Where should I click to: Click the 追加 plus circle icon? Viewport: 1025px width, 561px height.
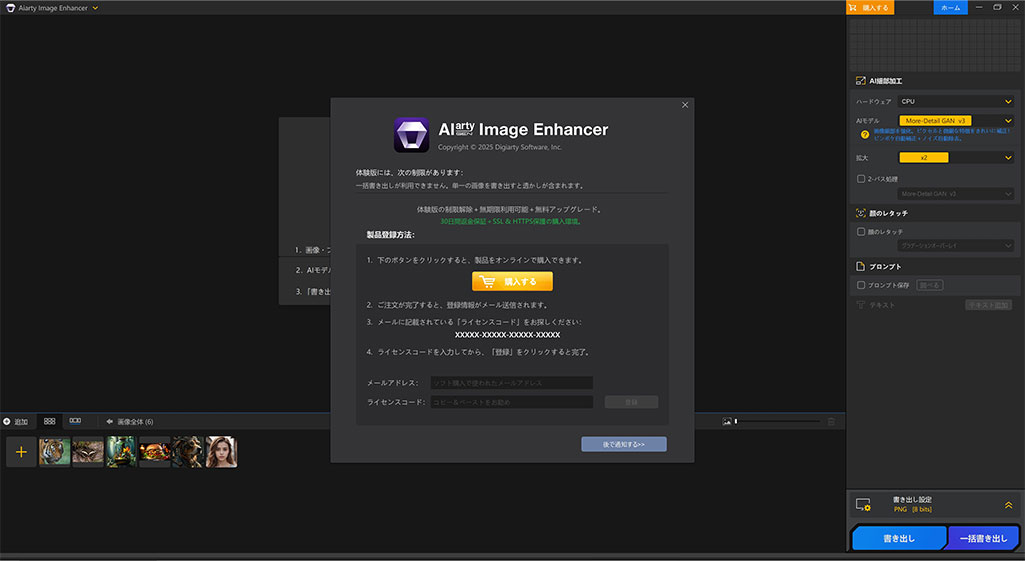point(7,422)
